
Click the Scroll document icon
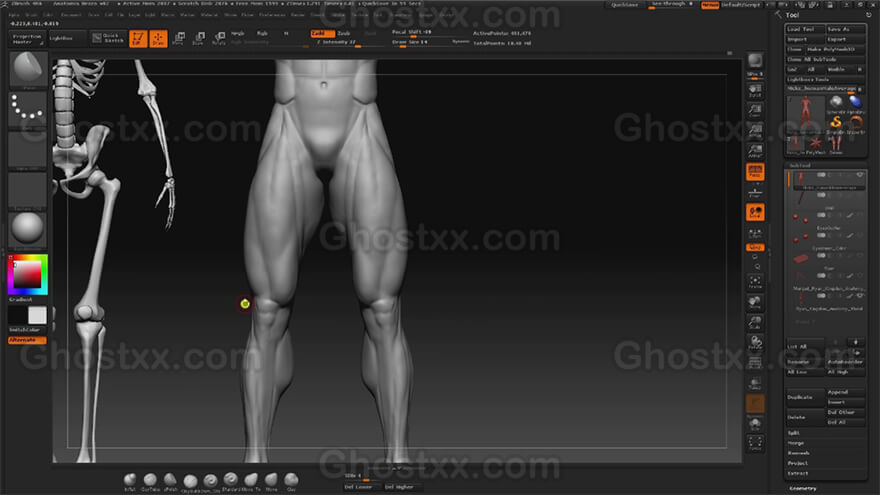(x=755, y=90)
